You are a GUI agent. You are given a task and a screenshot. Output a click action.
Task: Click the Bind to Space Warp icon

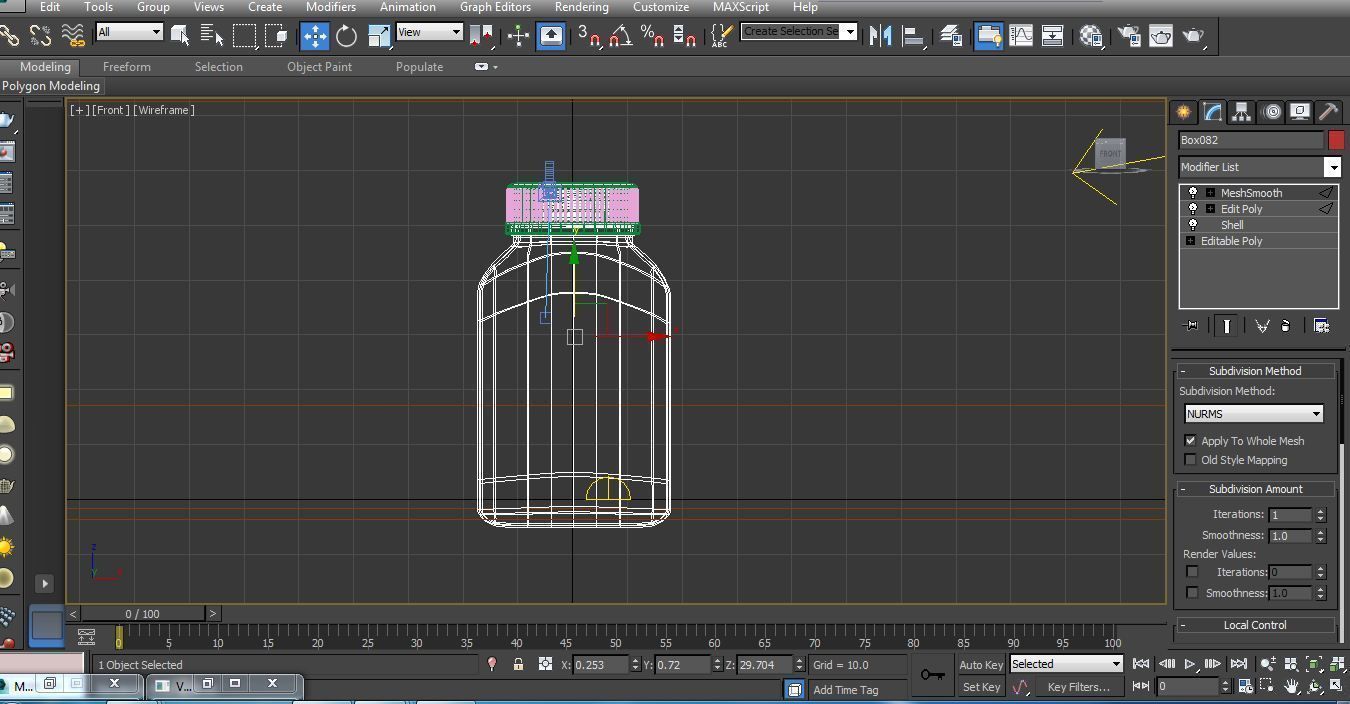(73, 36)
